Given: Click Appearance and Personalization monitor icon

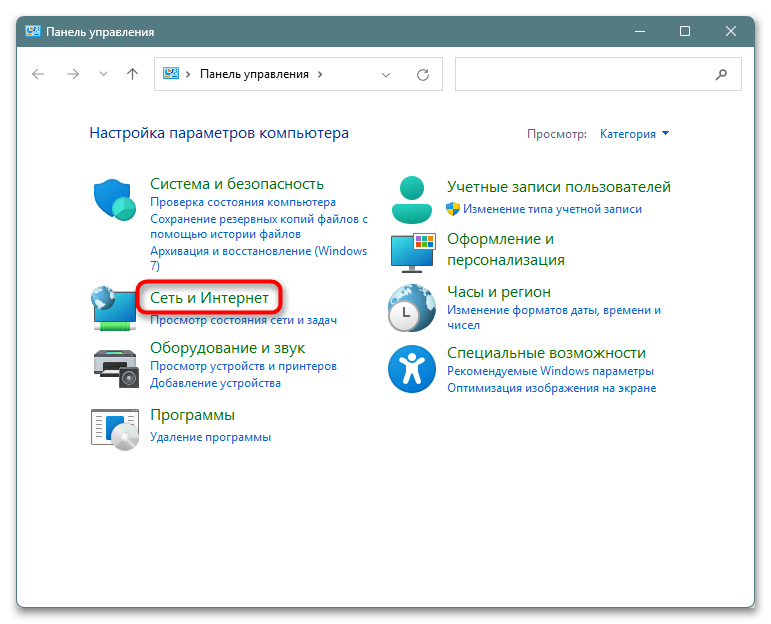Looking at the screenshot, I should [x=413, y=253].
